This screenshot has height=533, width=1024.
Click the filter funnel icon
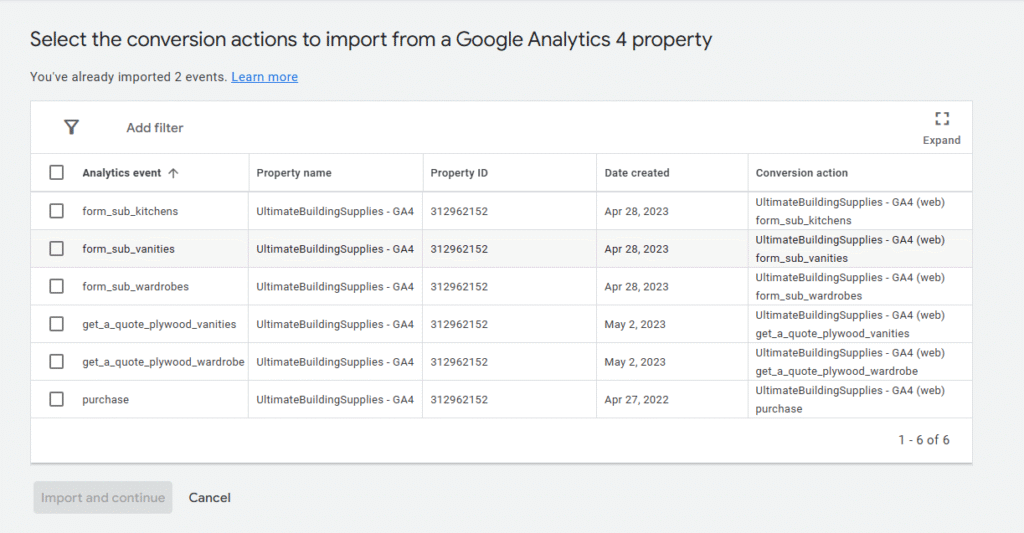pyautogui.click(x=71, y=127)
